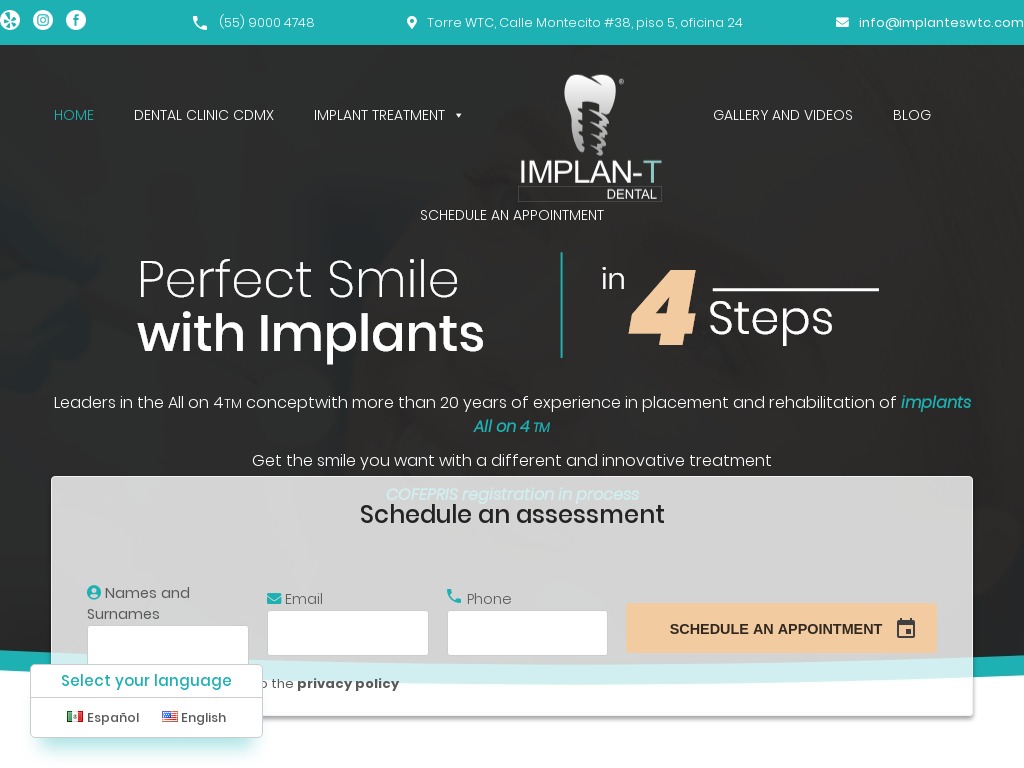Open the Yelp page via its icon
Viewport: 1024px width, 768px height.
pyautogui.click(x=10, y=20)
